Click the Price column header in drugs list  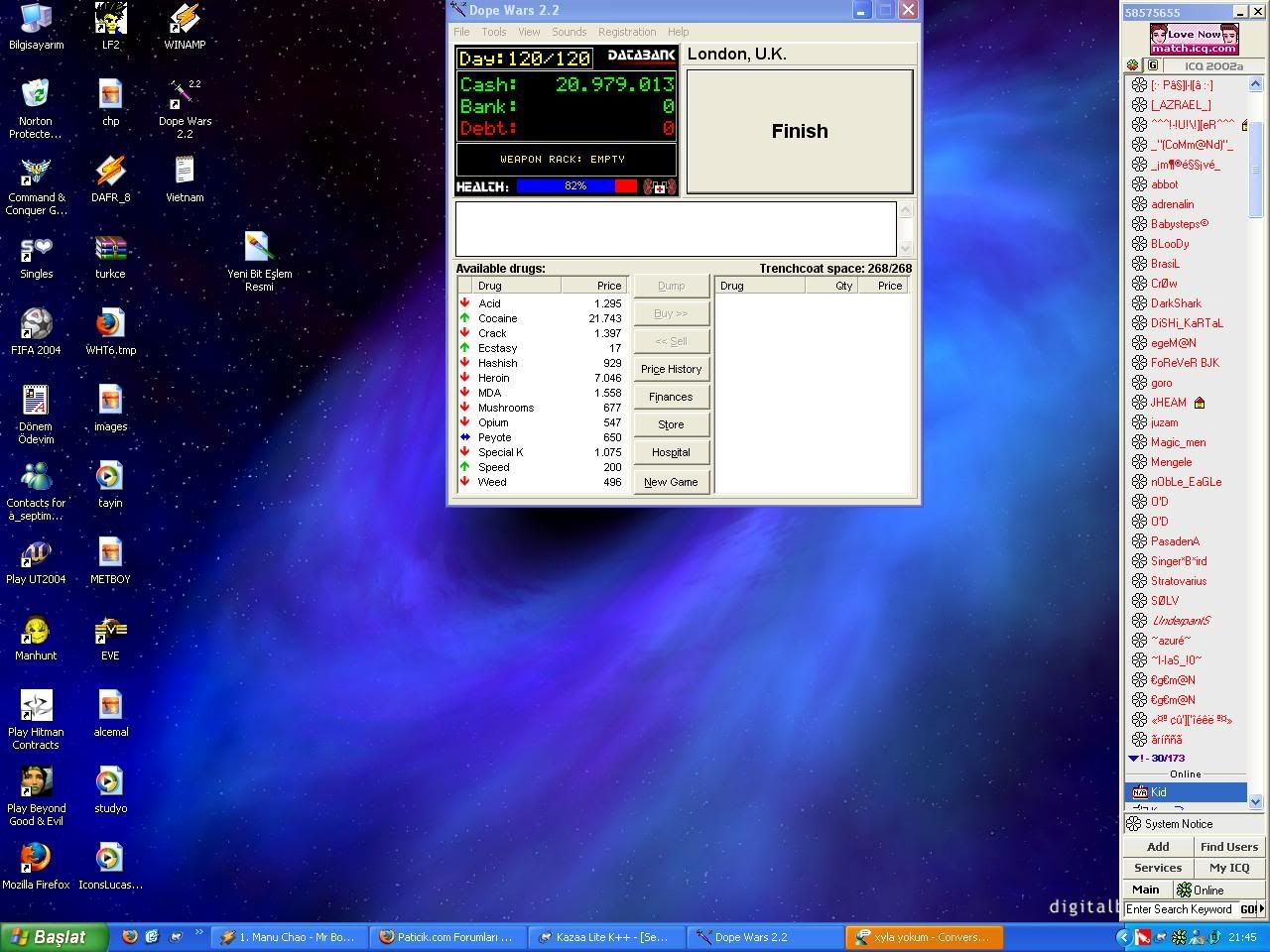pos(608,286)
